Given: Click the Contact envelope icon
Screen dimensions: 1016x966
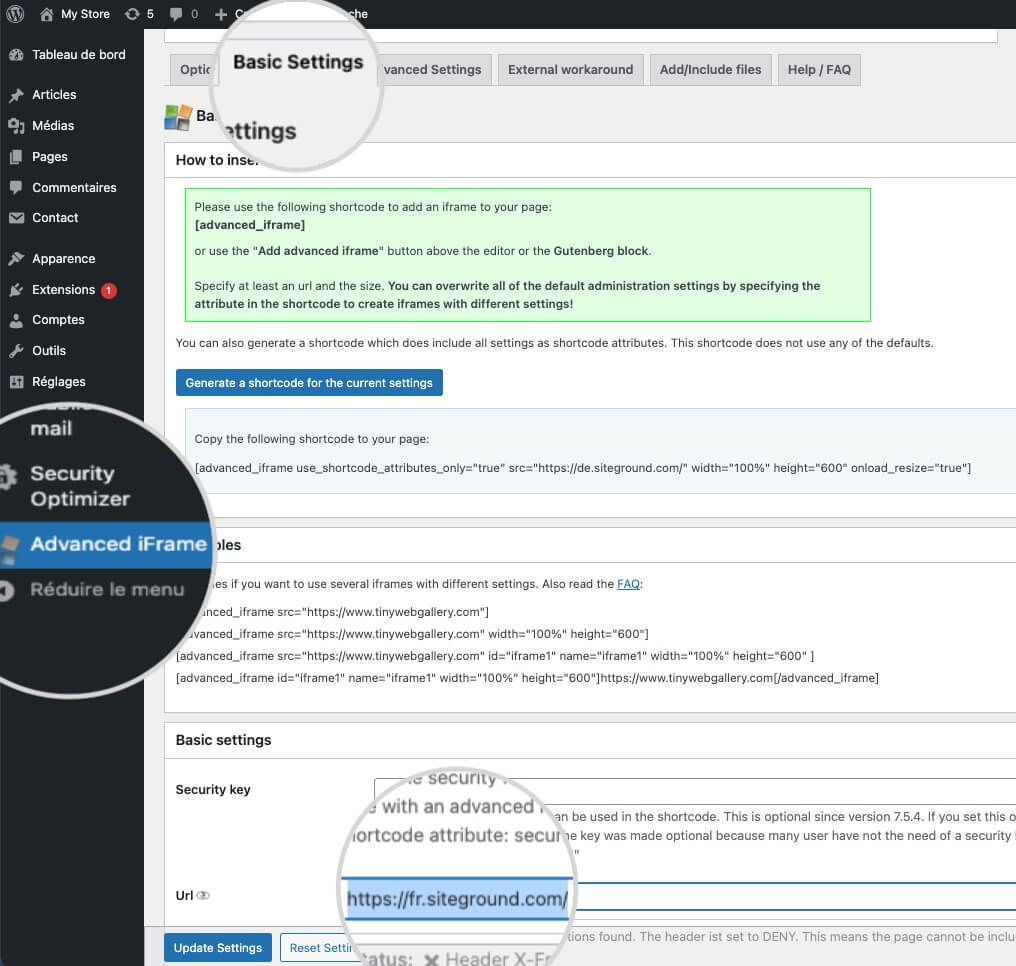Looking at the screenshot, I should (16, 218).
